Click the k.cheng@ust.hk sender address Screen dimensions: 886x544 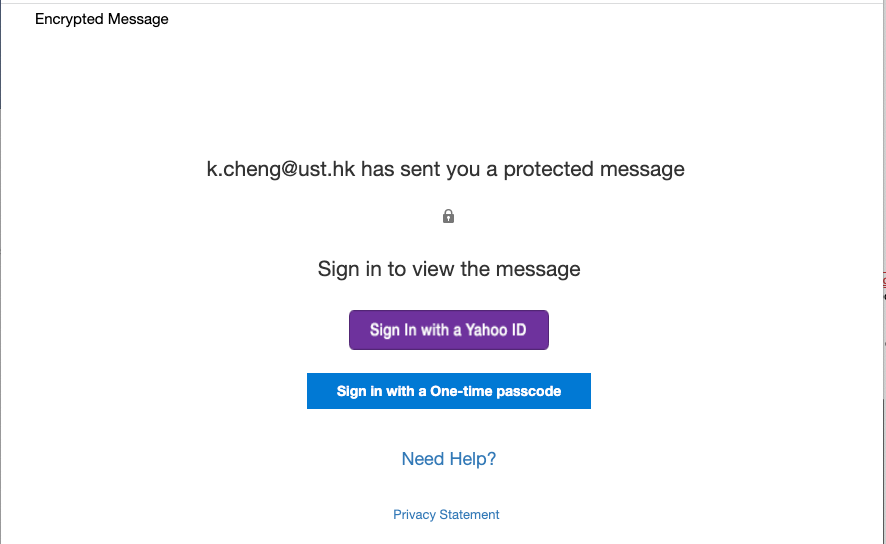point(280,169)
